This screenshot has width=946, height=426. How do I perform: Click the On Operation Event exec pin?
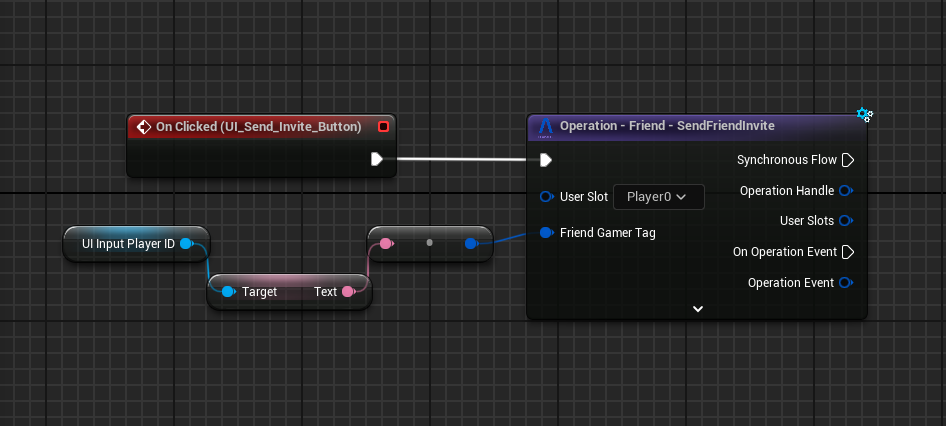848,252
